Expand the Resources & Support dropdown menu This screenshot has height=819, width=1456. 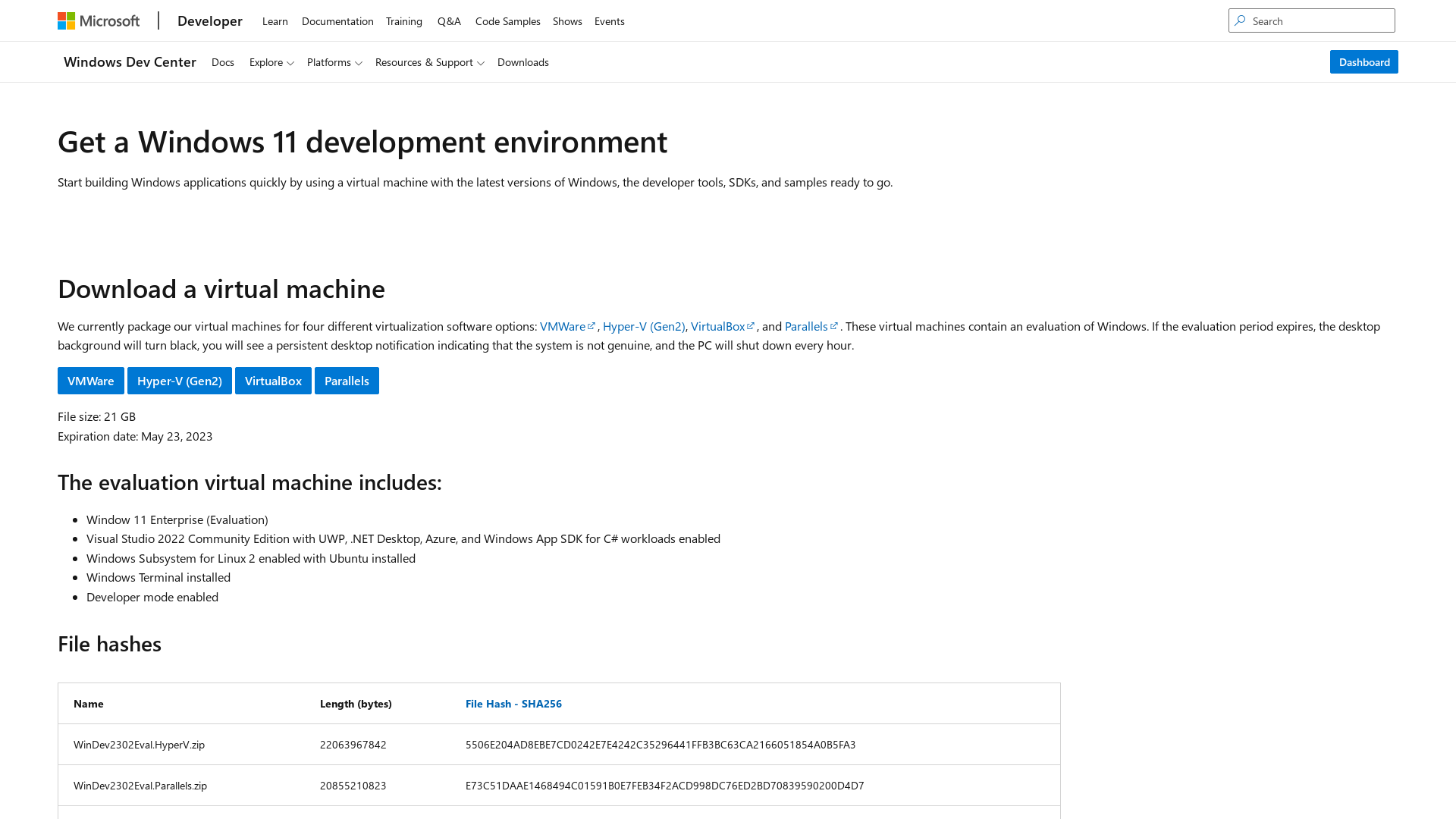pyautogui.click(x=430, y=62)
